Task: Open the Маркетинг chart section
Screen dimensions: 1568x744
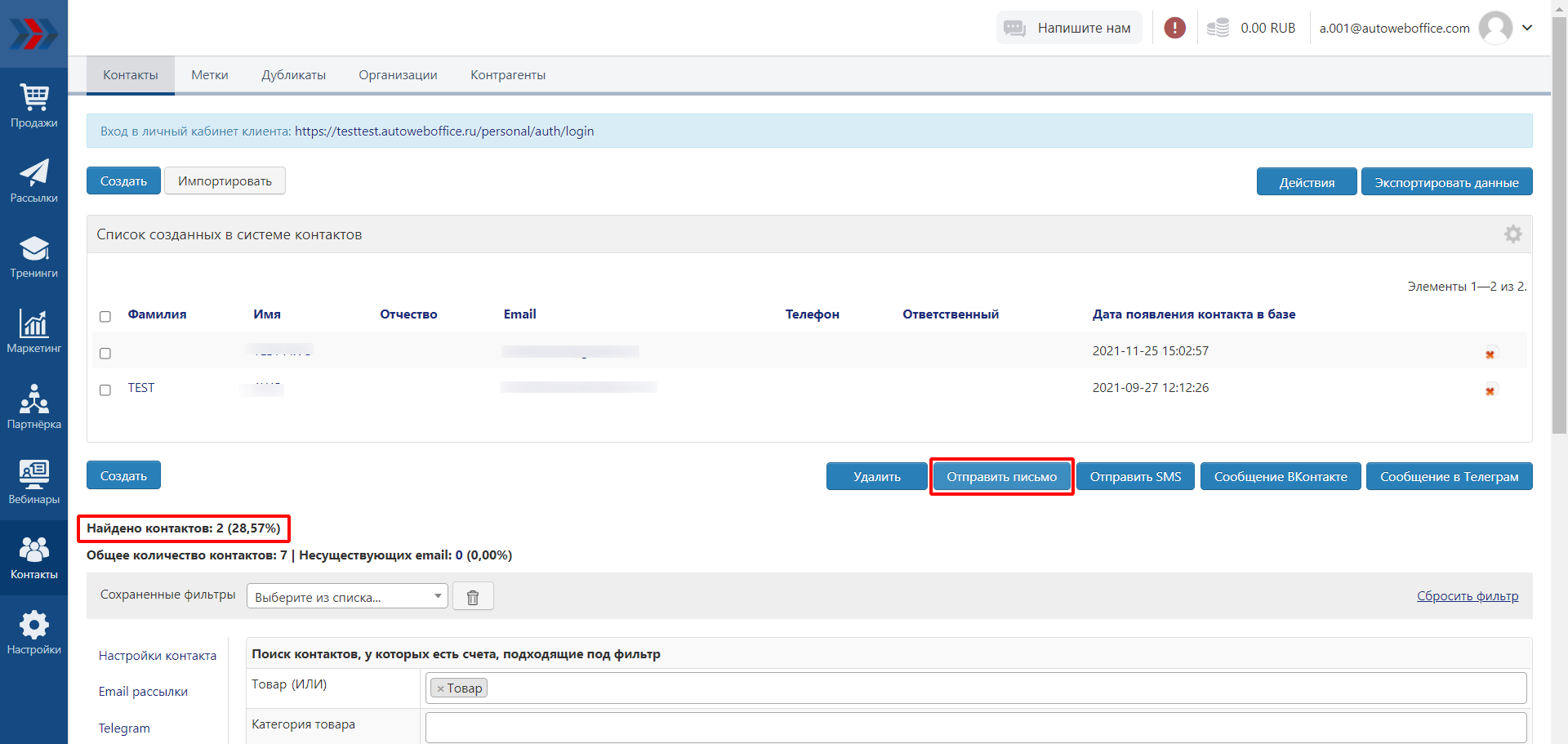Action: click(33, 331)
